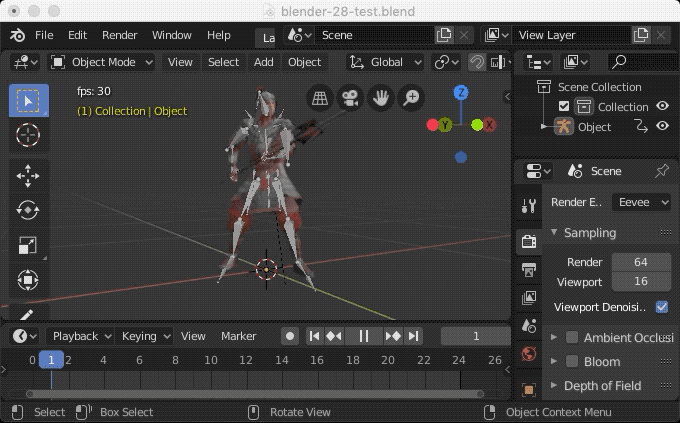Hide the Object in outliner

point(662,127)
